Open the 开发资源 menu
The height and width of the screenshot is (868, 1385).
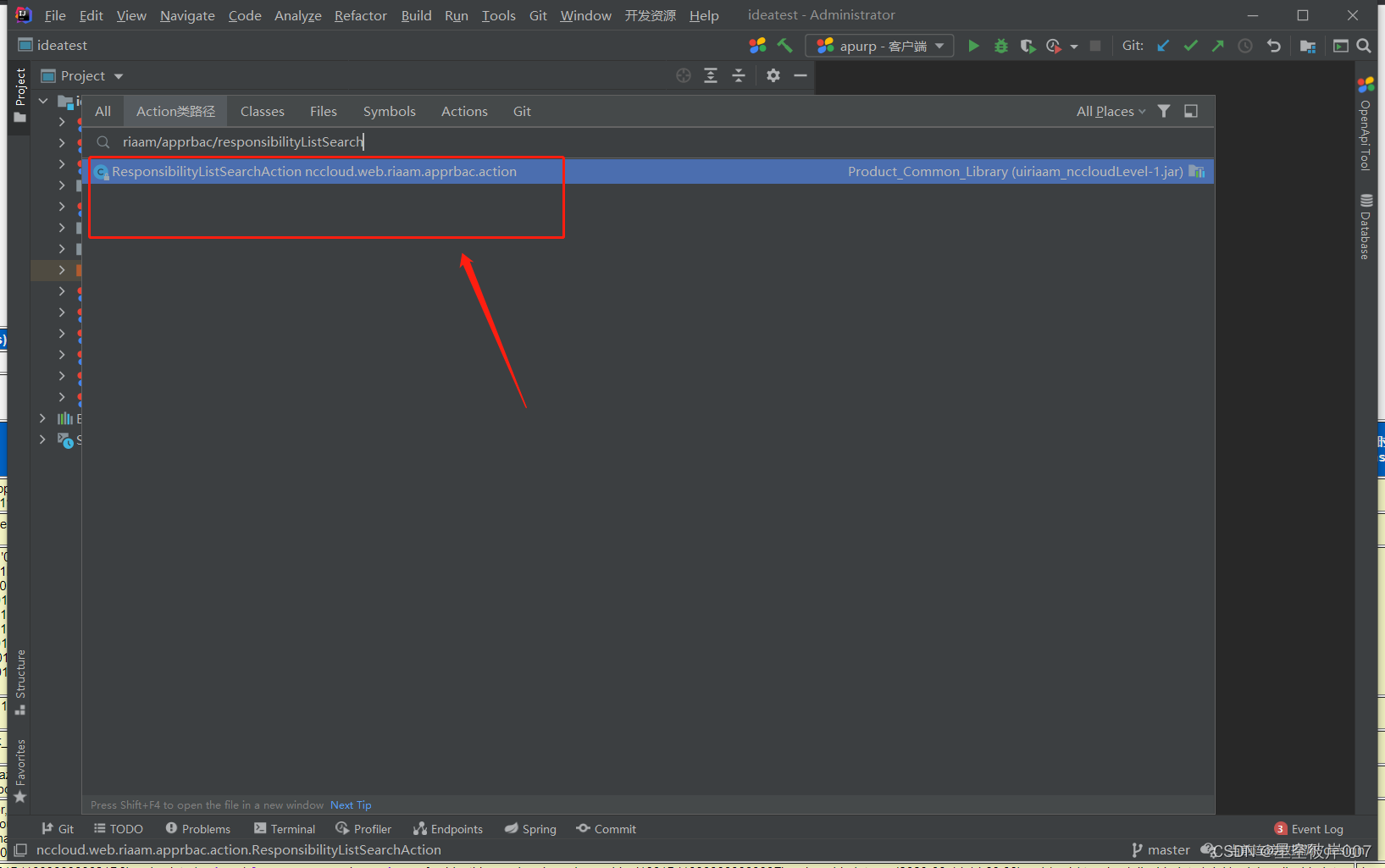click(650, 15)
